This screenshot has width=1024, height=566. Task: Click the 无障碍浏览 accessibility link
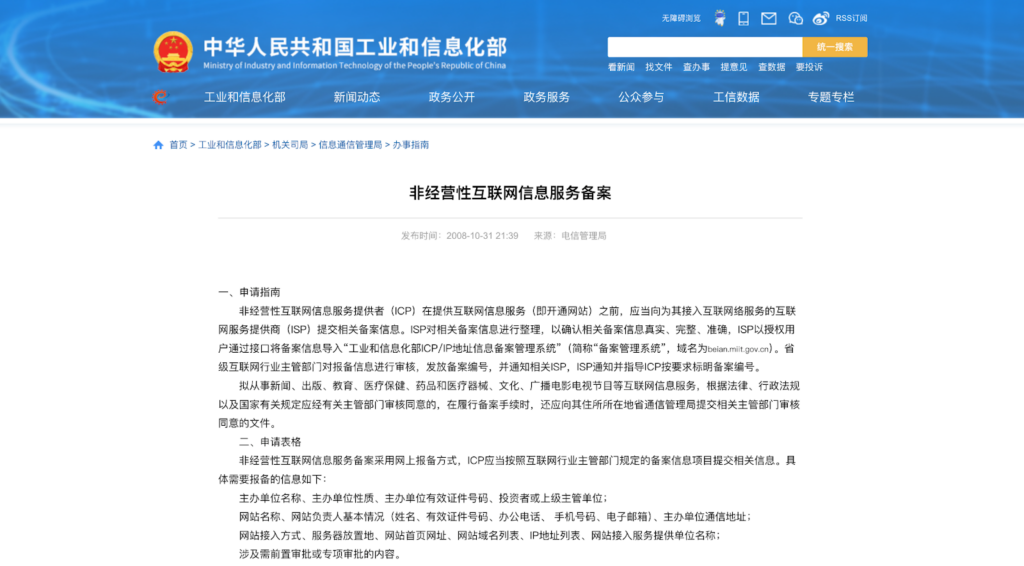pos(680,18)
